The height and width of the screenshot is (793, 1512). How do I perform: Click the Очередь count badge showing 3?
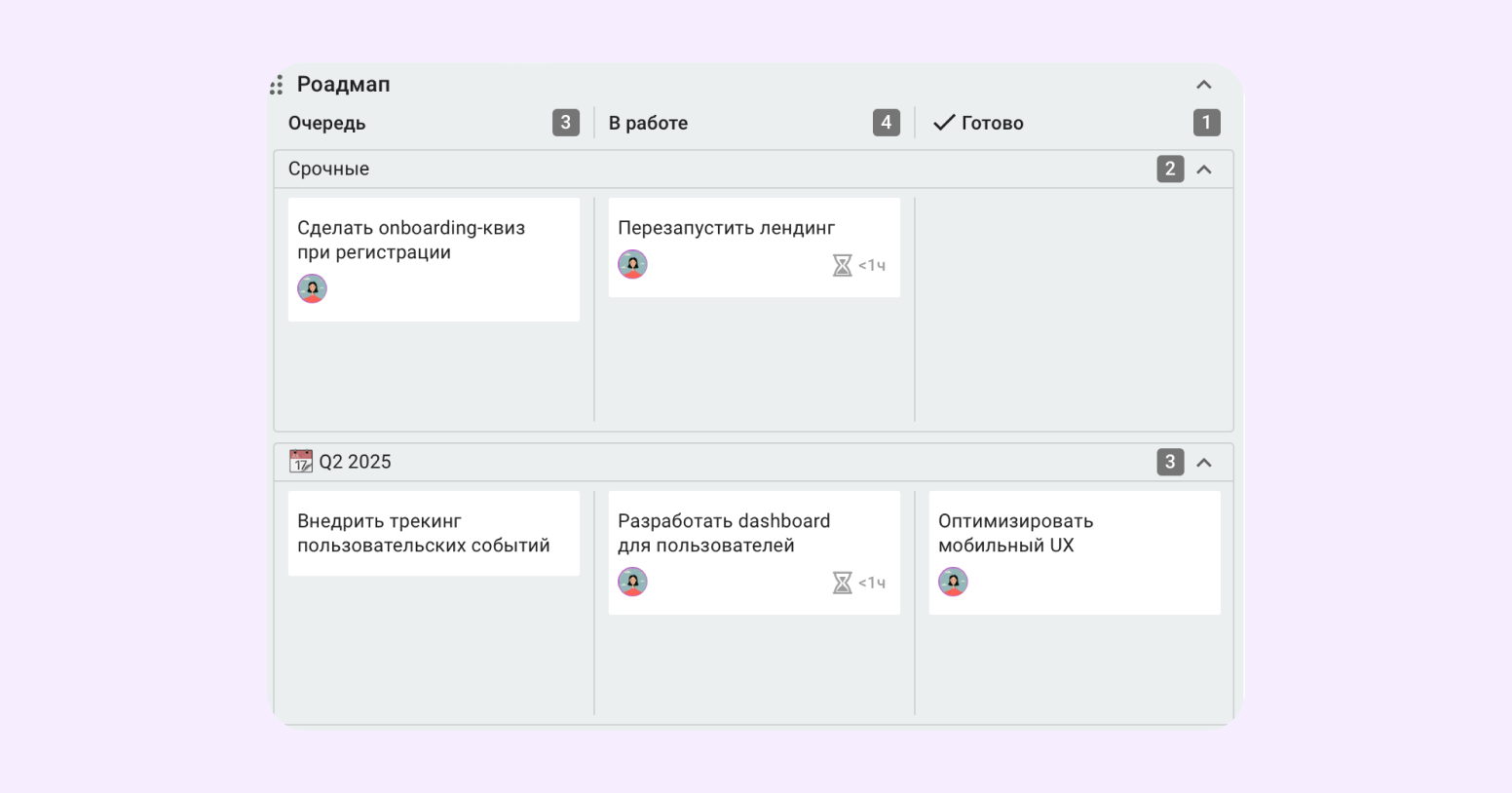point(566,123)
